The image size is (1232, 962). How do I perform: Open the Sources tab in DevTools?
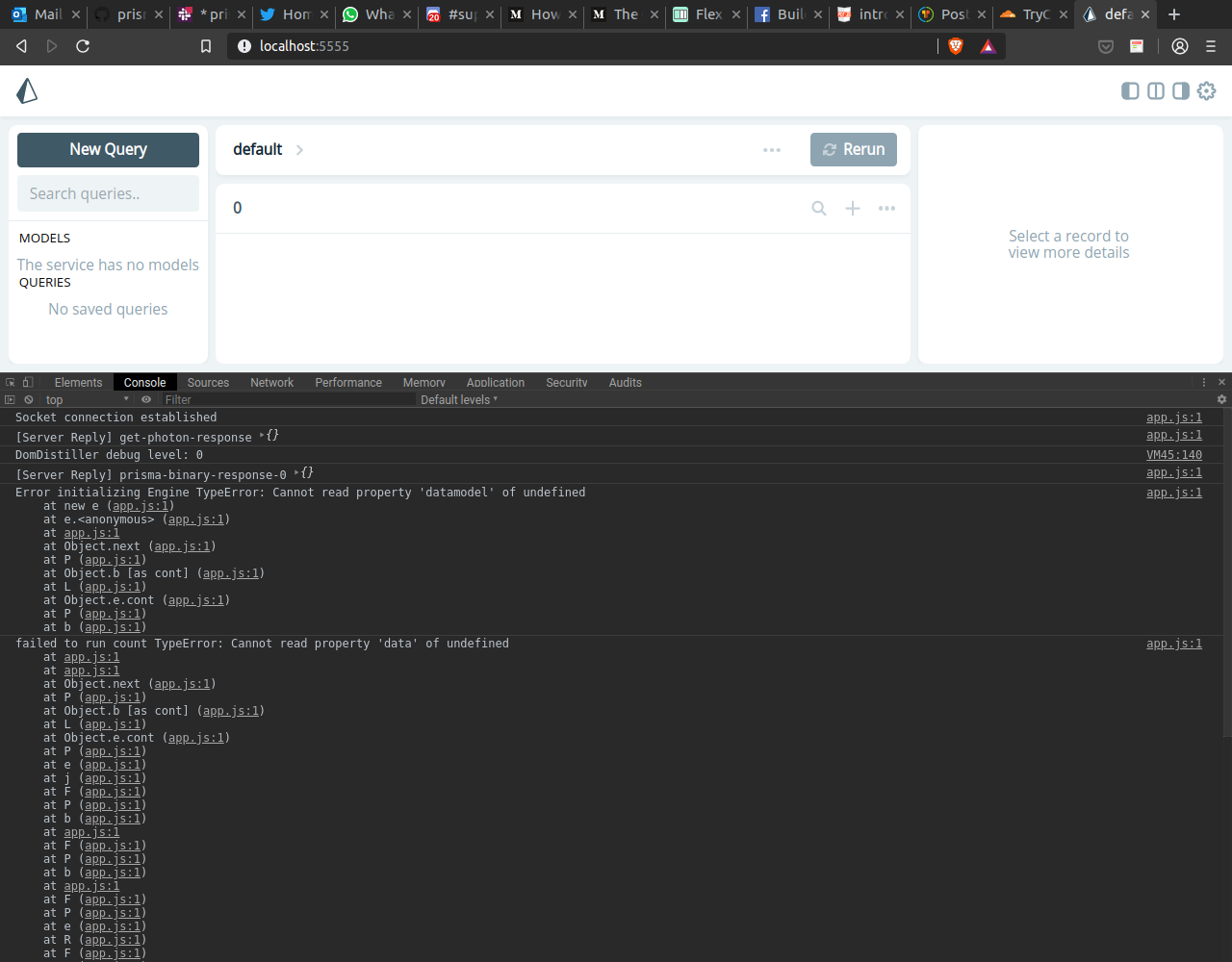click(x=208, y=382)
